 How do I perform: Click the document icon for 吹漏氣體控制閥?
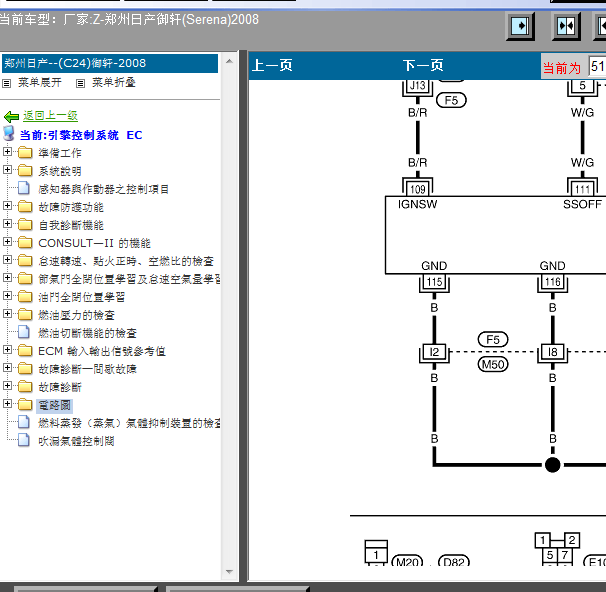[24, 440]
